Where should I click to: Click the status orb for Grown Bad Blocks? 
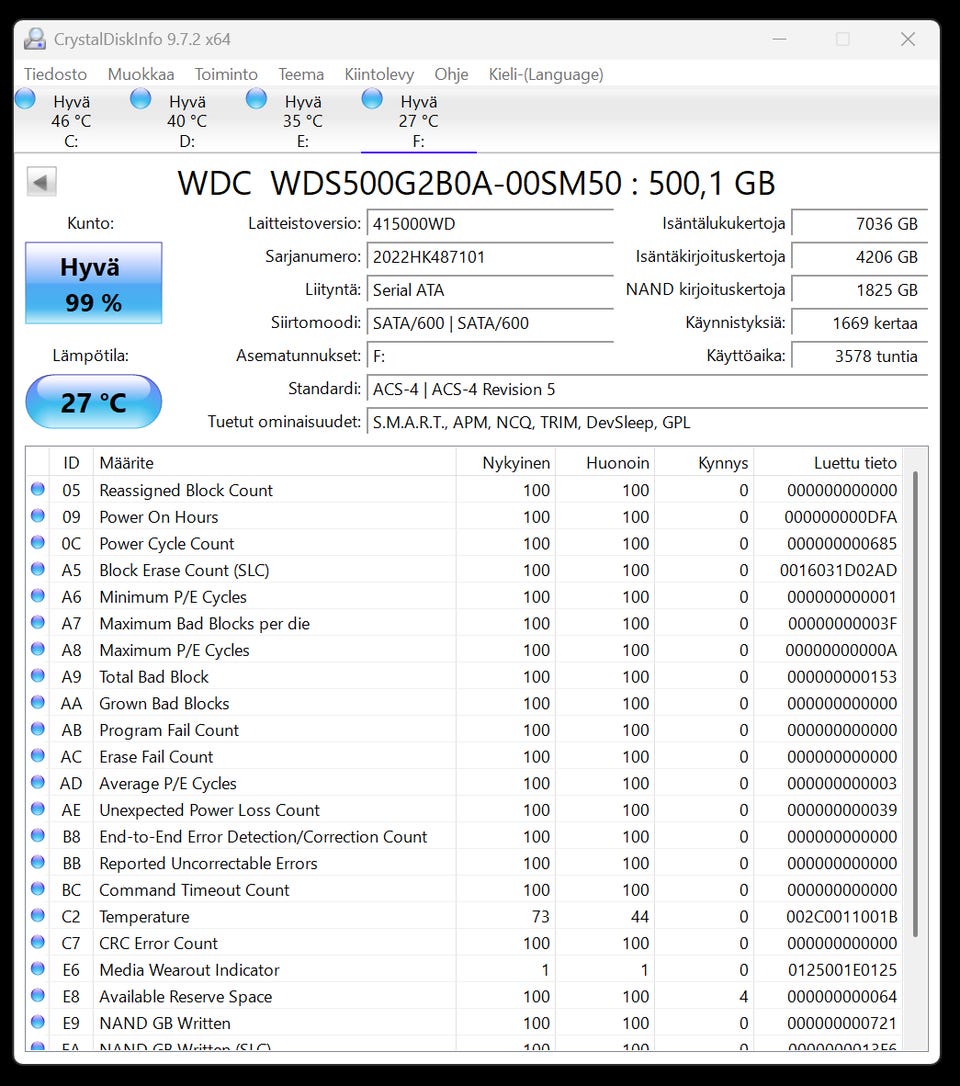click(x=38, y=702)
